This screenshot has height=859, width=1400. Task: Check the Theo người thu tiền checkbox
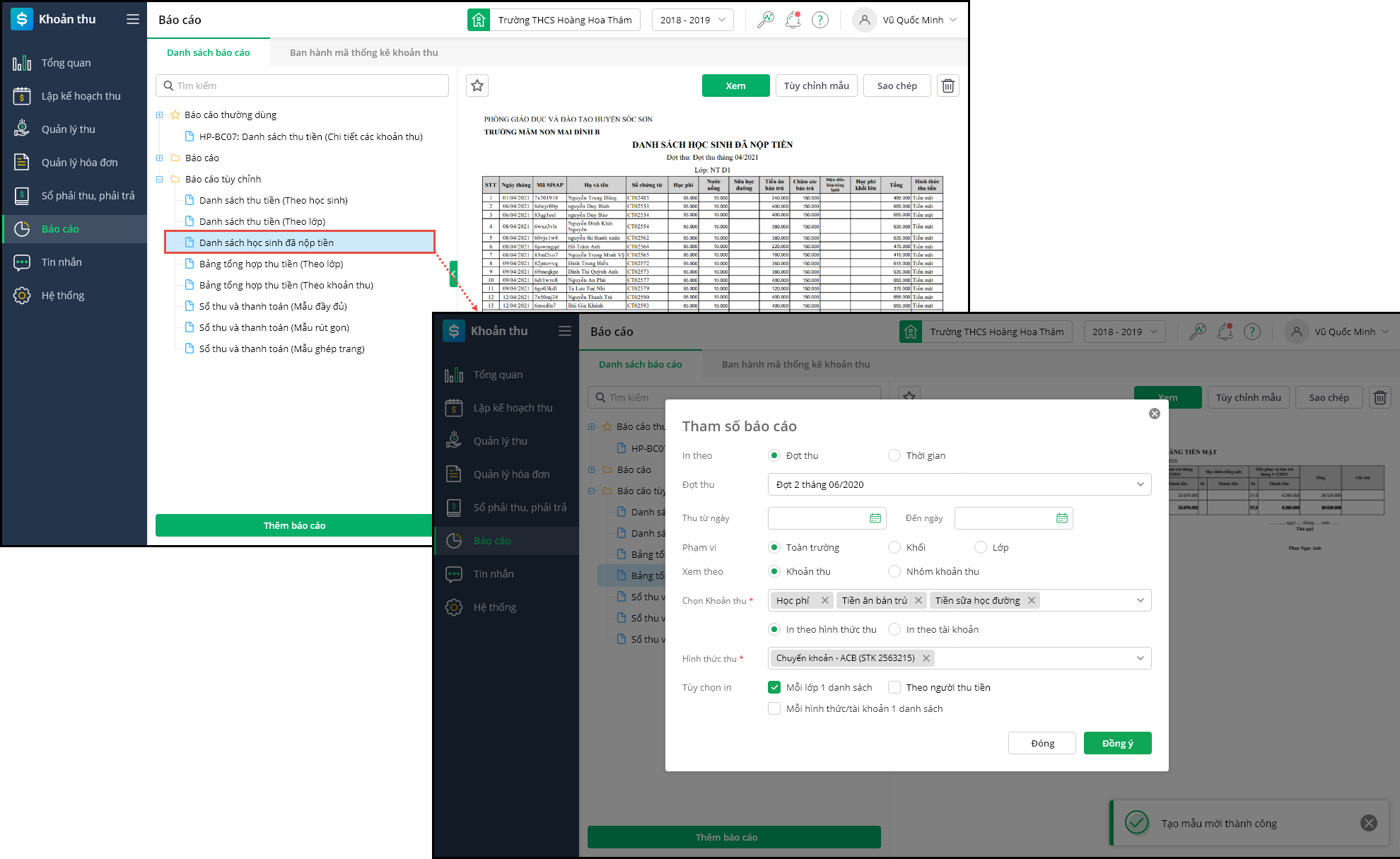pos(894,687)
